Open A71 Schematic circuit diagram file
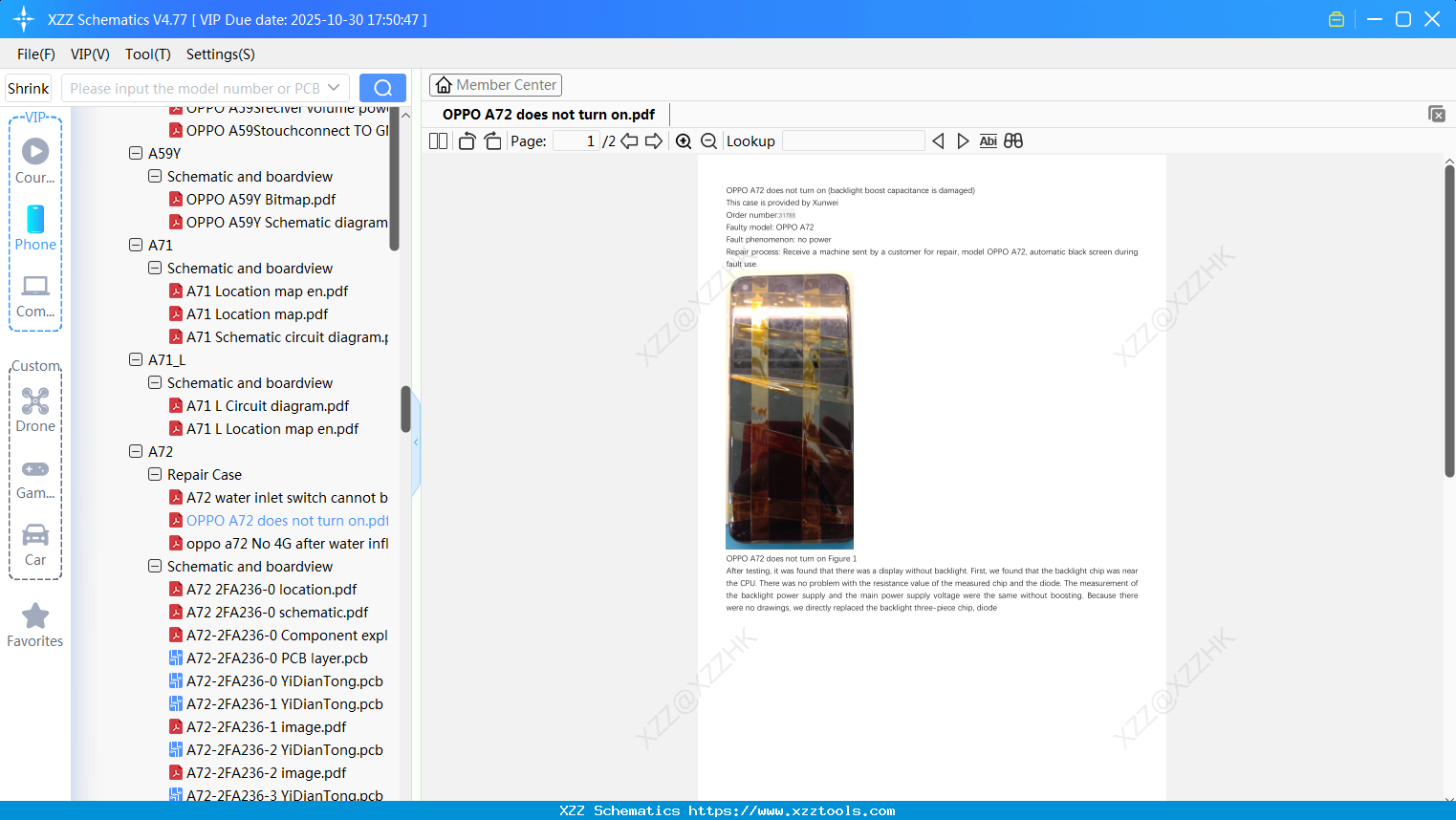Image resolution: width=1456 pixels, height=820 pixels. [x=287, y=336]
